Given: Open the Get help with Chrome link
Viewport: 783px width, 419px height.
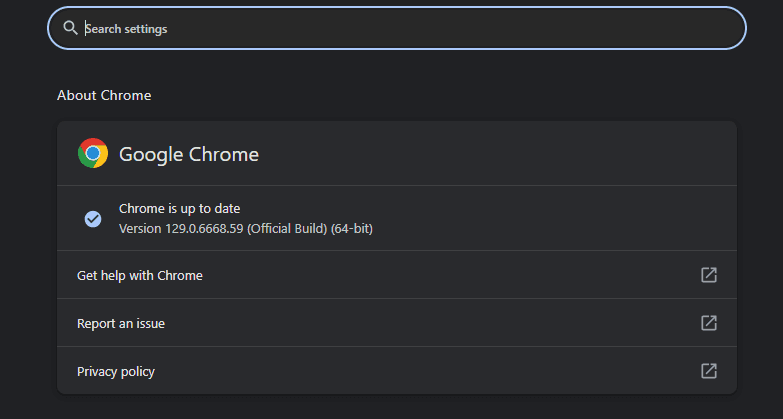Looking at the screenshot, I should click(397, 275).
